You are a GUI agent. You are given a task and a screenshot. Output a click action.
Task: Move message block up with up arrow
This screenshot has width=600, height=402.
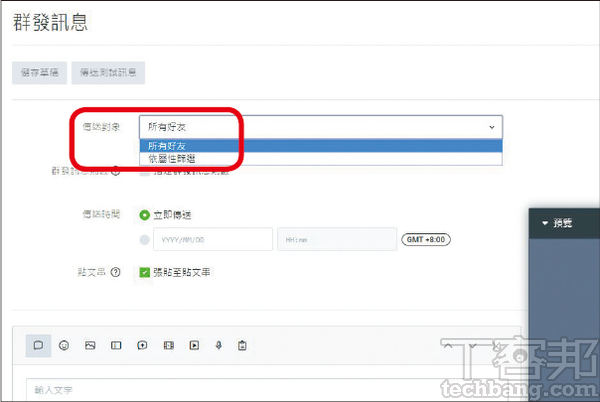pos(448,346)
